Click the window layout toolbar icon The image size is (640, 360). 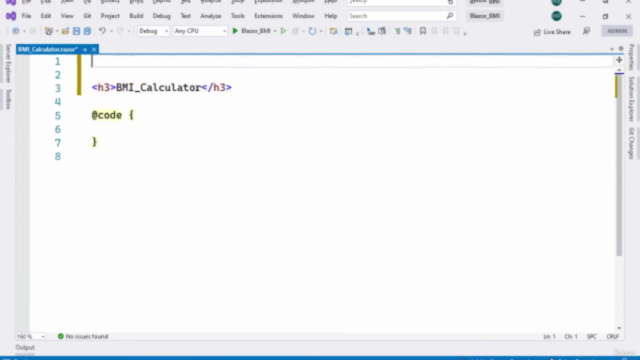[x=348, y=31]
